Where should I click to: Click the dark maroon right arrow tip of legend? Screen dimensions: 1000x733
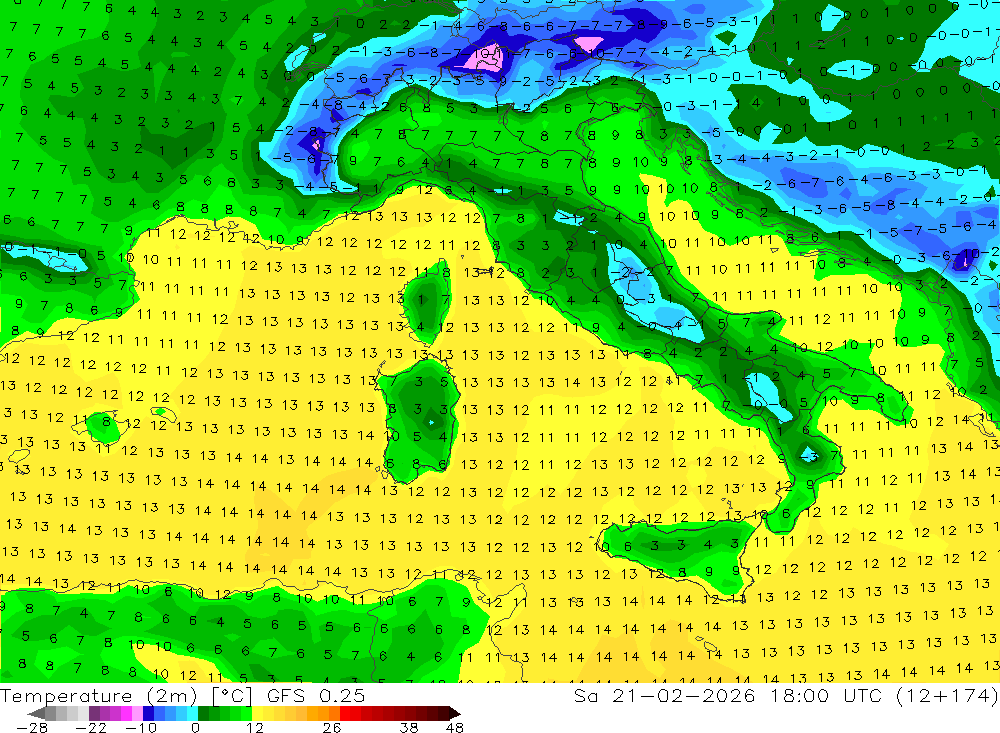click(x=455, y=713)
